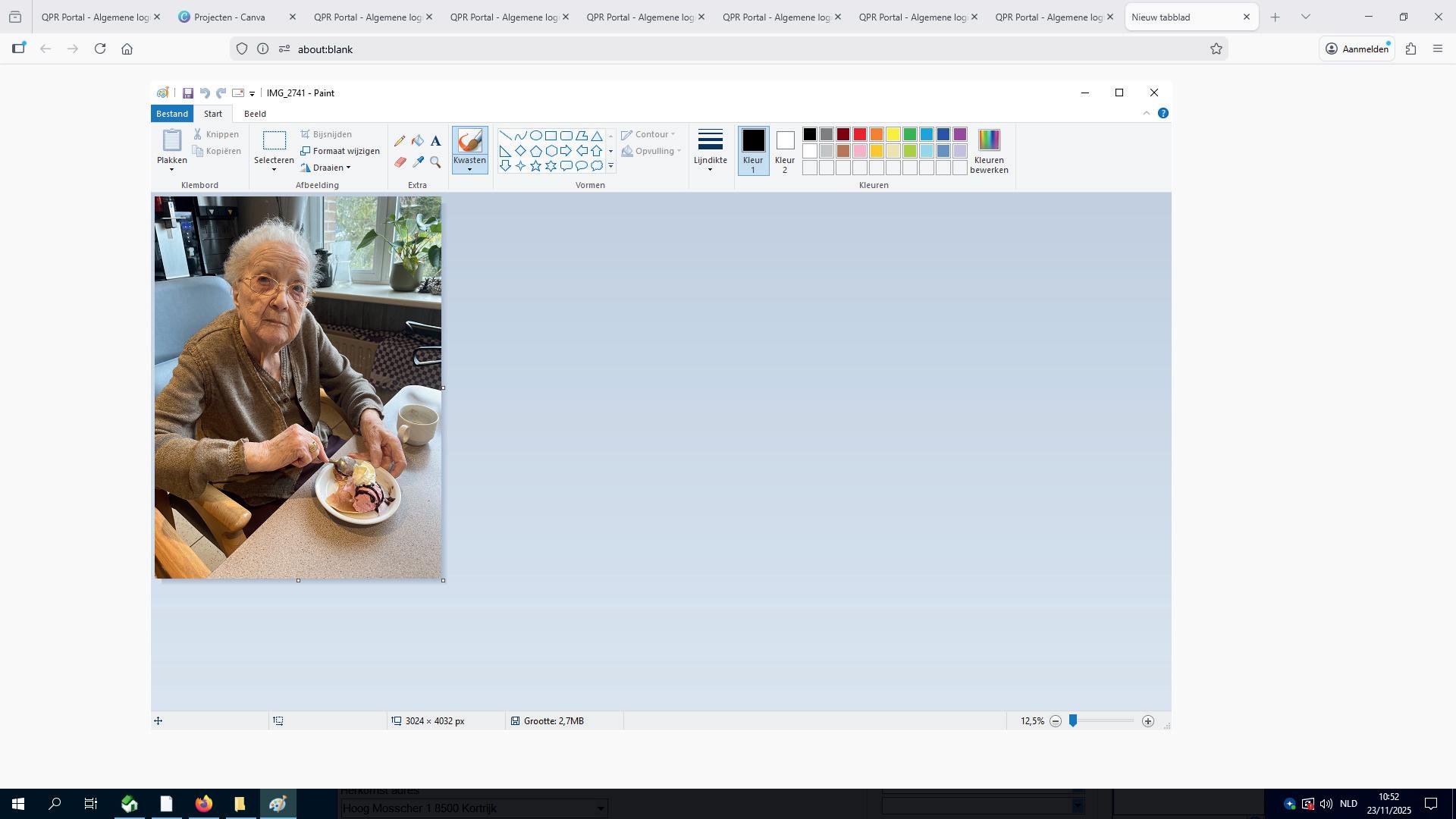Select the Text tool

click(435, 141)
